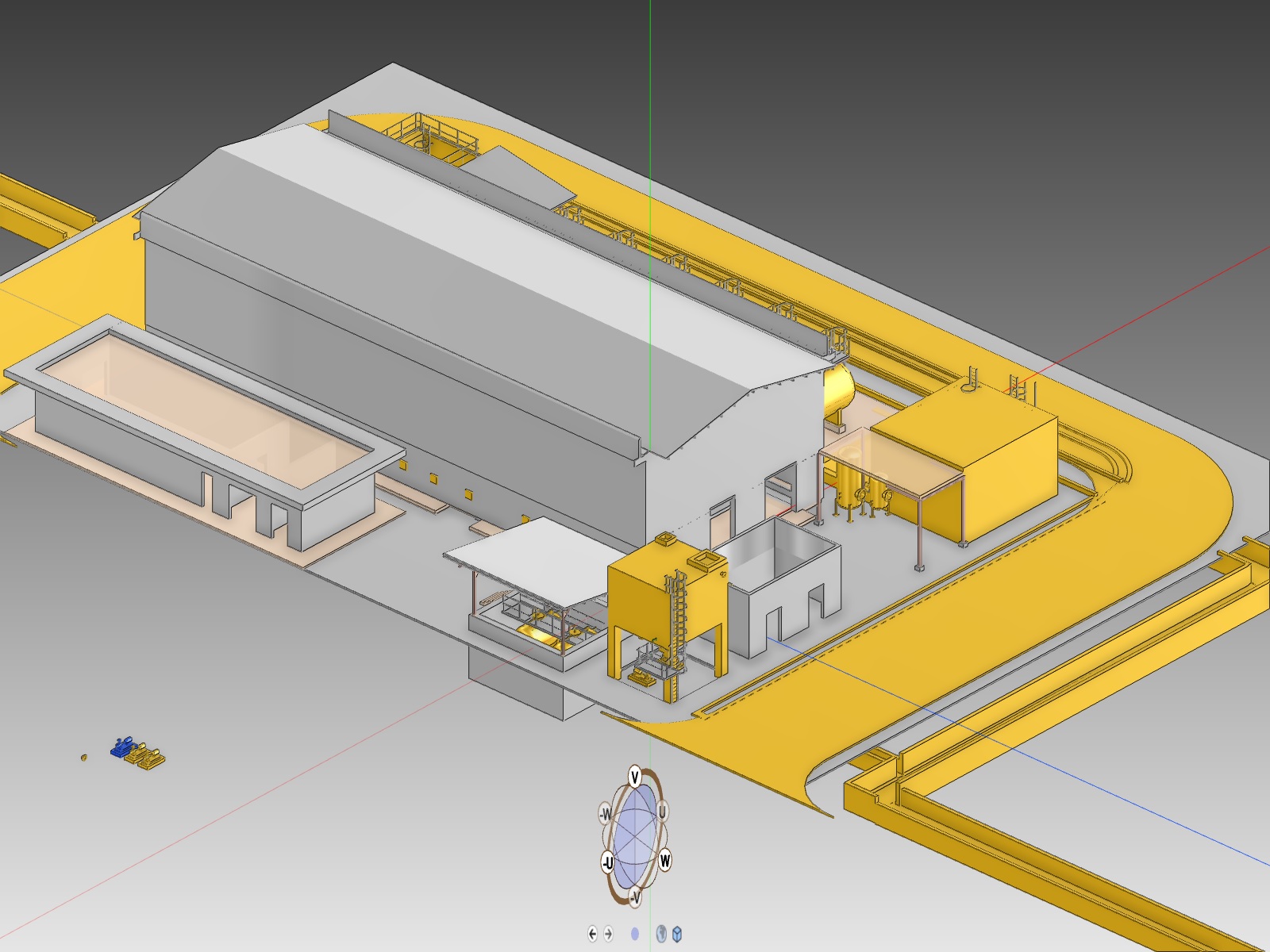Pick the tiny yellow object left of pumps
This screenshot has width=1270, height=952.
(84, 758)
